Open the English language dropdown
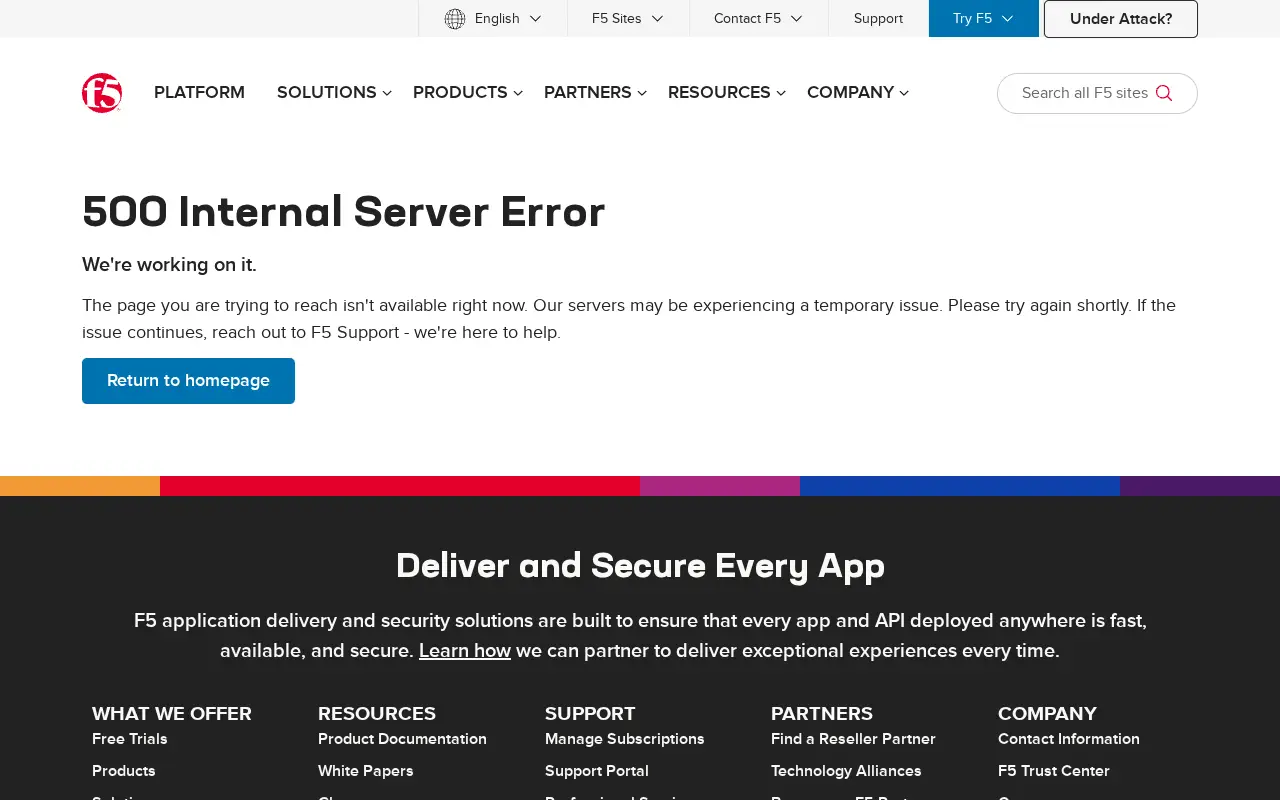 pyautogui.click(x=493, y=19)
